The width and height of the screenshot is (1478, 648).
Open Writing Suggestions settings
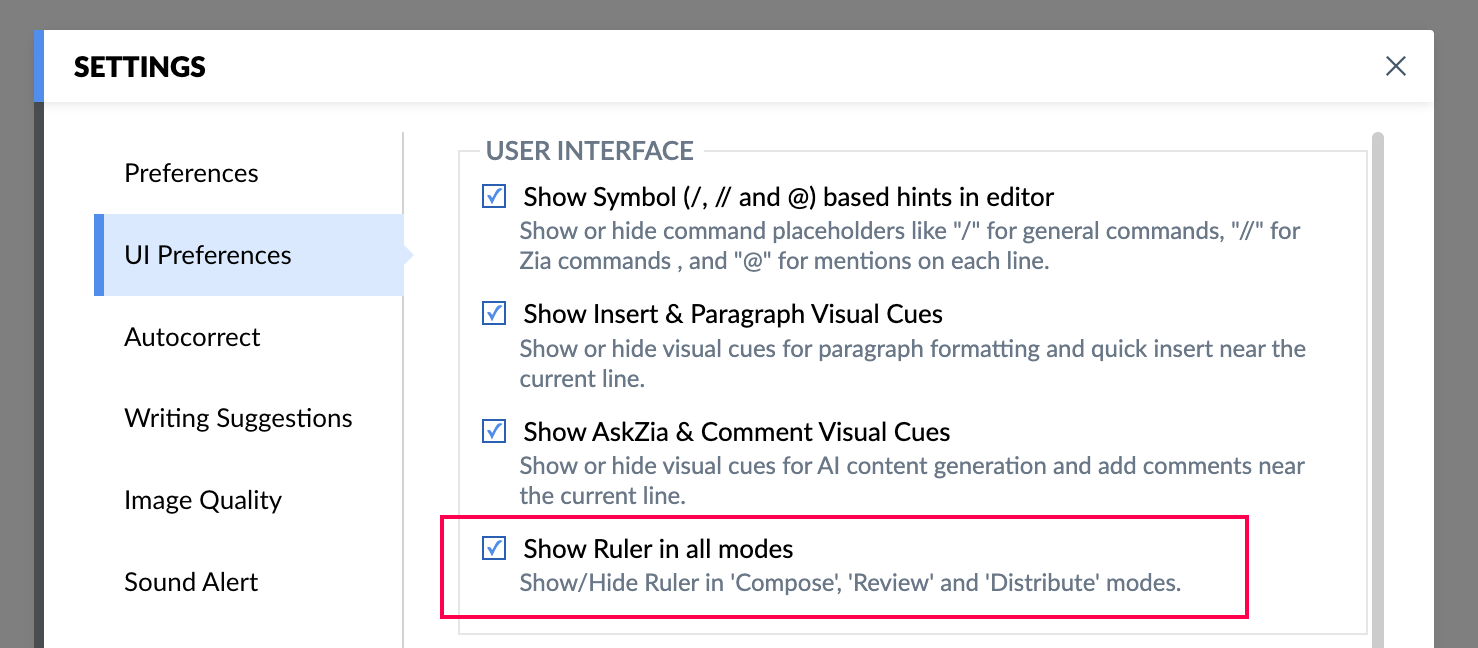[238, 418]
